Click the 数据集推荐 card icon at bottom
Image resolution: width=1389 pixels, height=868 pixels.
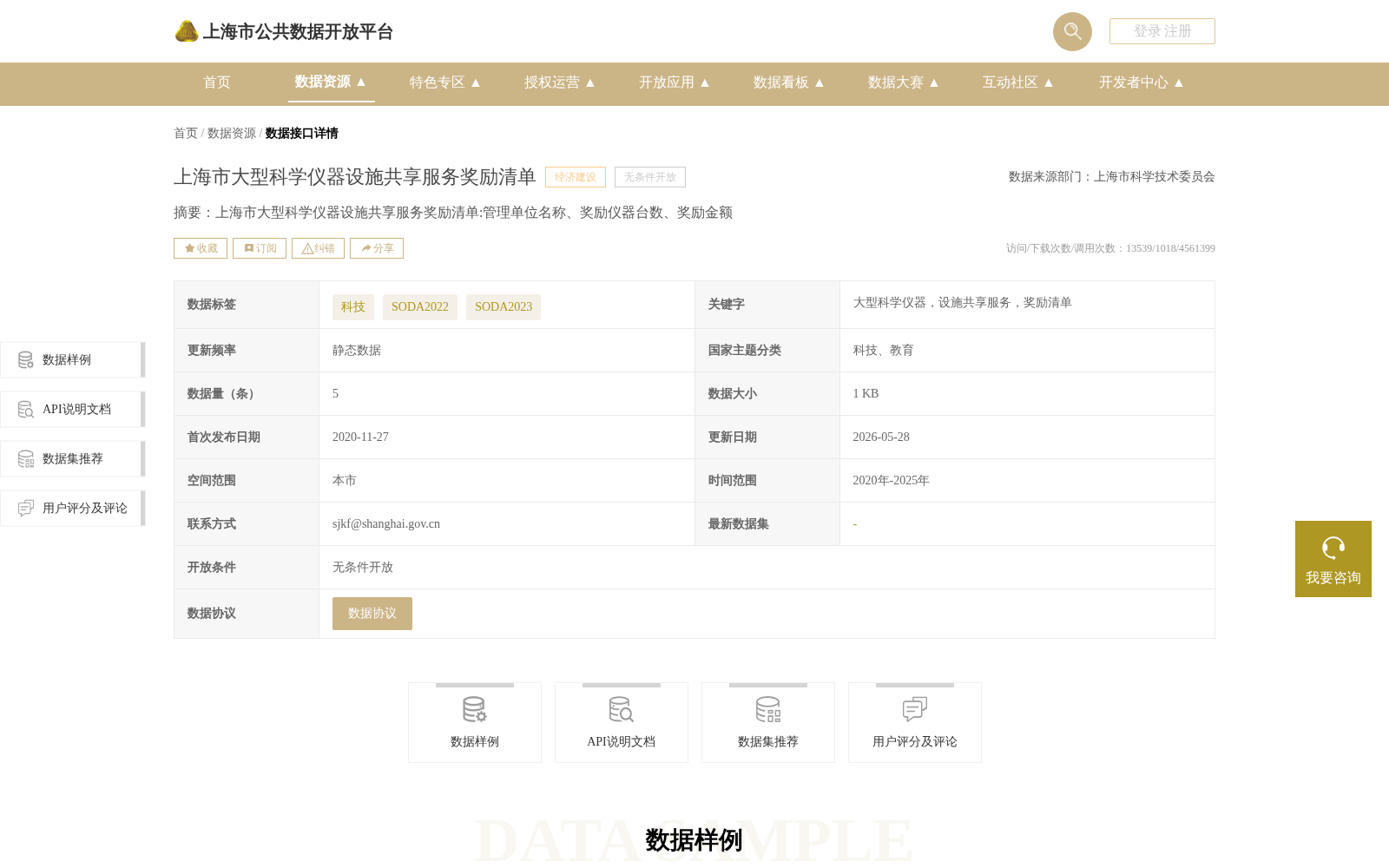click(x=768, y=709)
